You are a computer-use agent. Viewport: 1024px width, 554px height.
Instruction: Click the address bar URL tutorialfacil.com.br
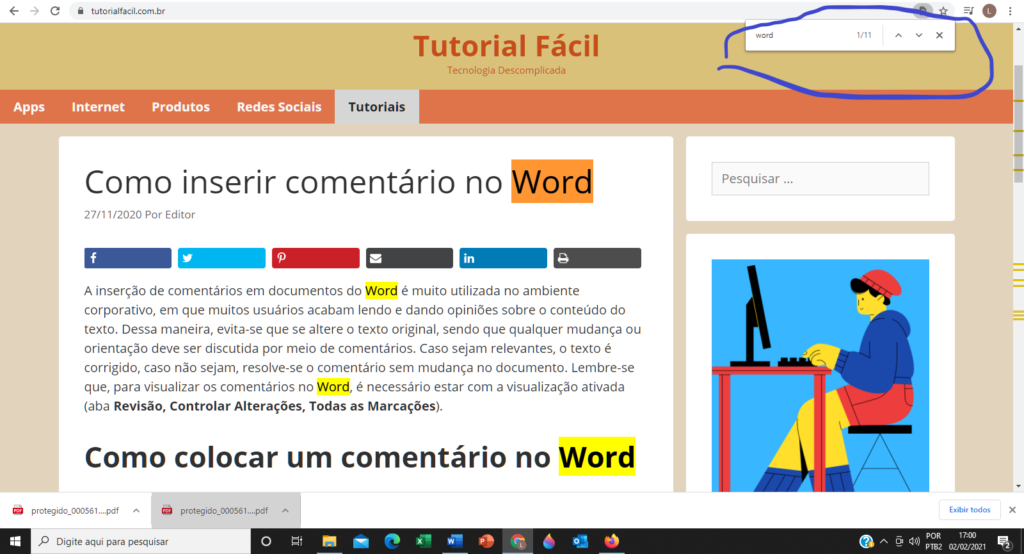pyautogui.click(x=128, y=11)
